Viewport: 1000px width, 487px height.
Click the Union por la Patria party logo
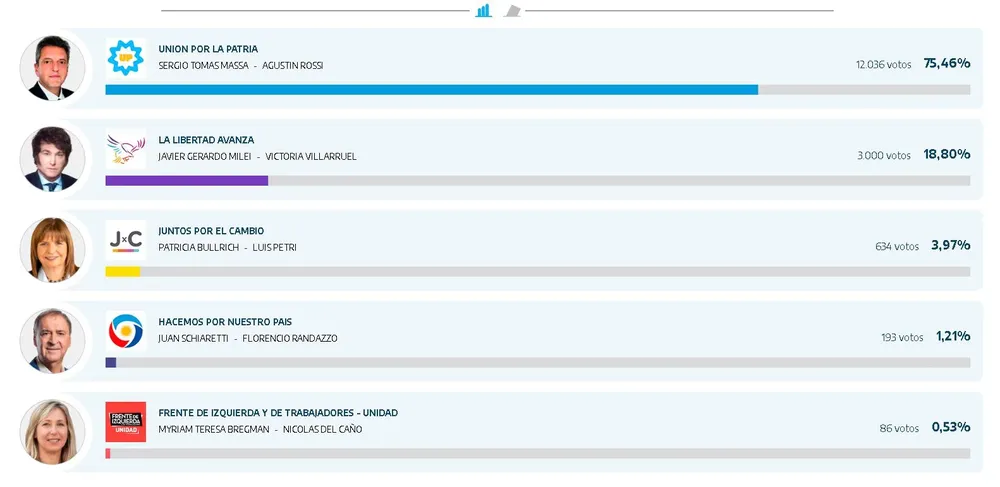click(x=126, y=58)
